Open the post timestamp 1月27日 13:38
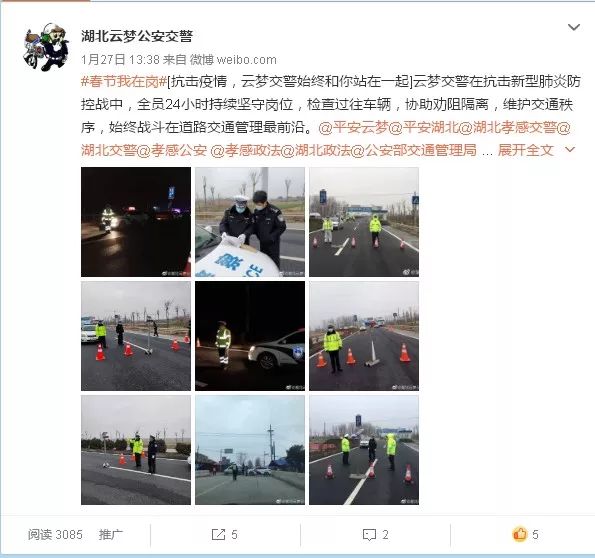This screenshot has width=595, height=558. click(x=120, y=60)
